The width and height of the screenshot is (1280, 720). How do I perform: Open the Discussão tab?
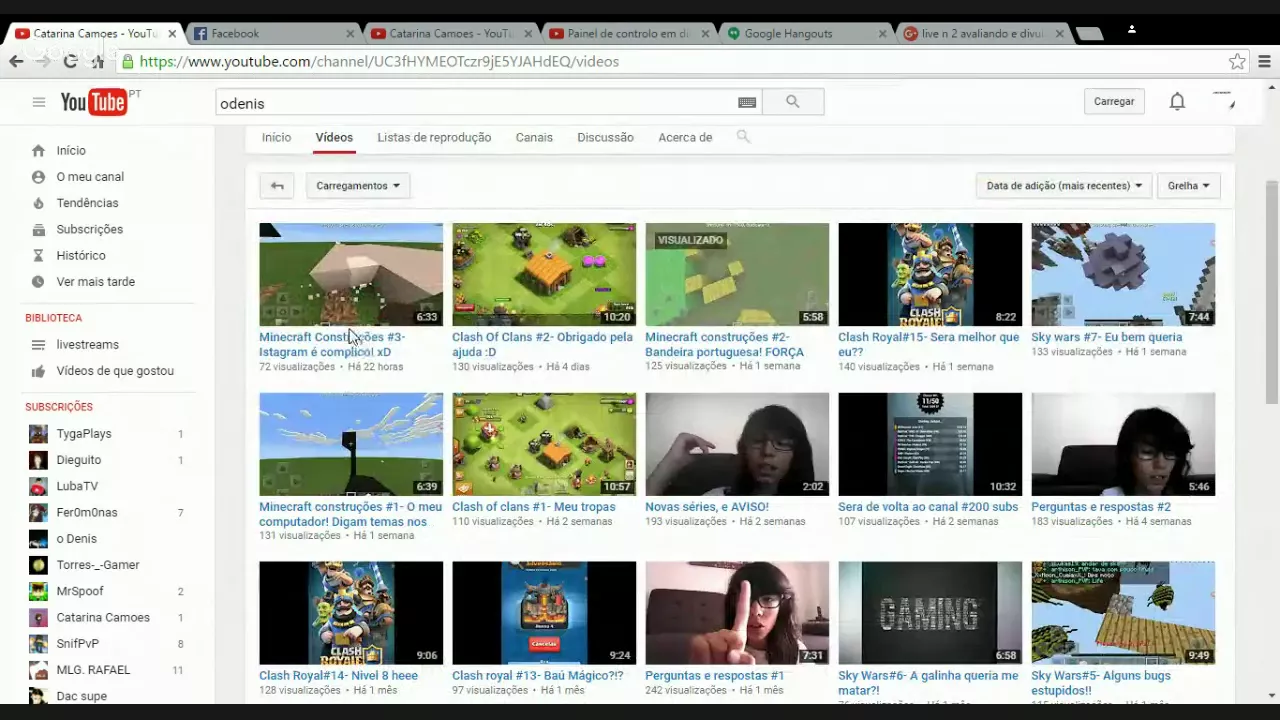click(x=605, y=137)
